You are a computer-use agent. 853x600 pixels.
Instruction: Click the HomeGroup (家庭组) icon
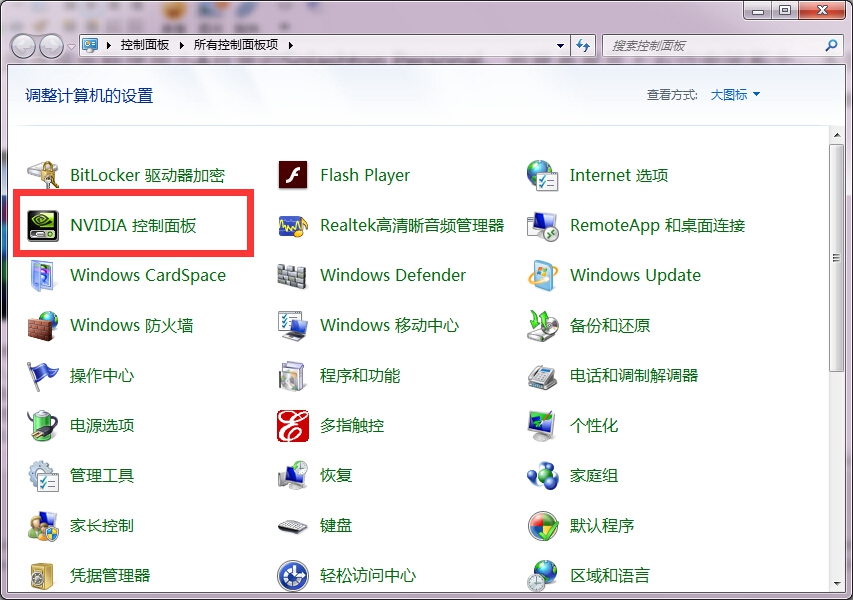542,475
